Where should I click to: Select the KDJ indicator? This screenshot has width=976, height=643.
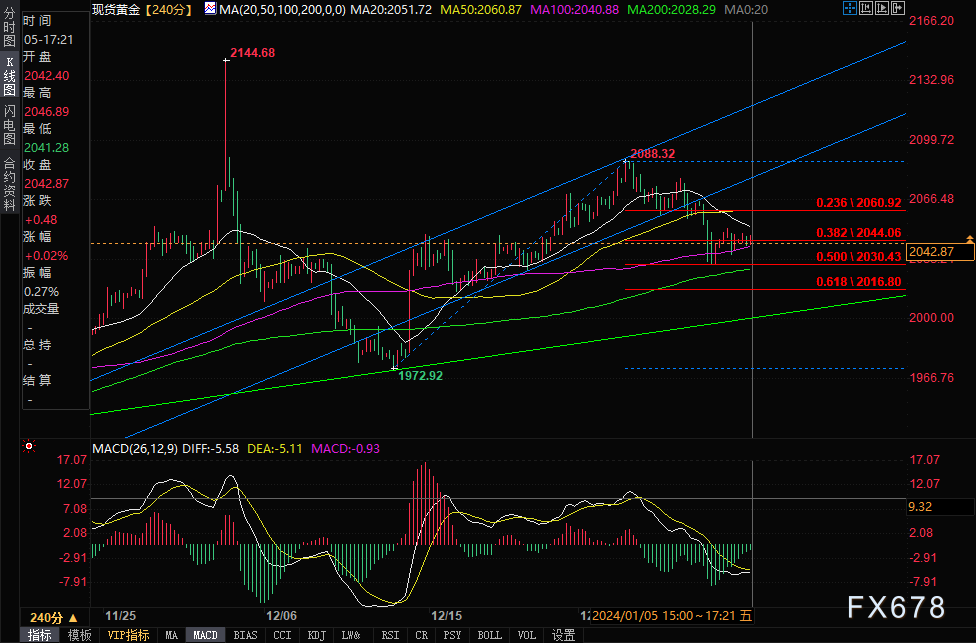point(317,635)
